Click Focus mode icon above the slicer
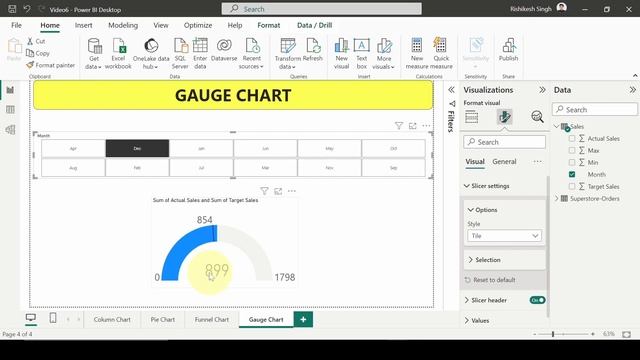 413,126
